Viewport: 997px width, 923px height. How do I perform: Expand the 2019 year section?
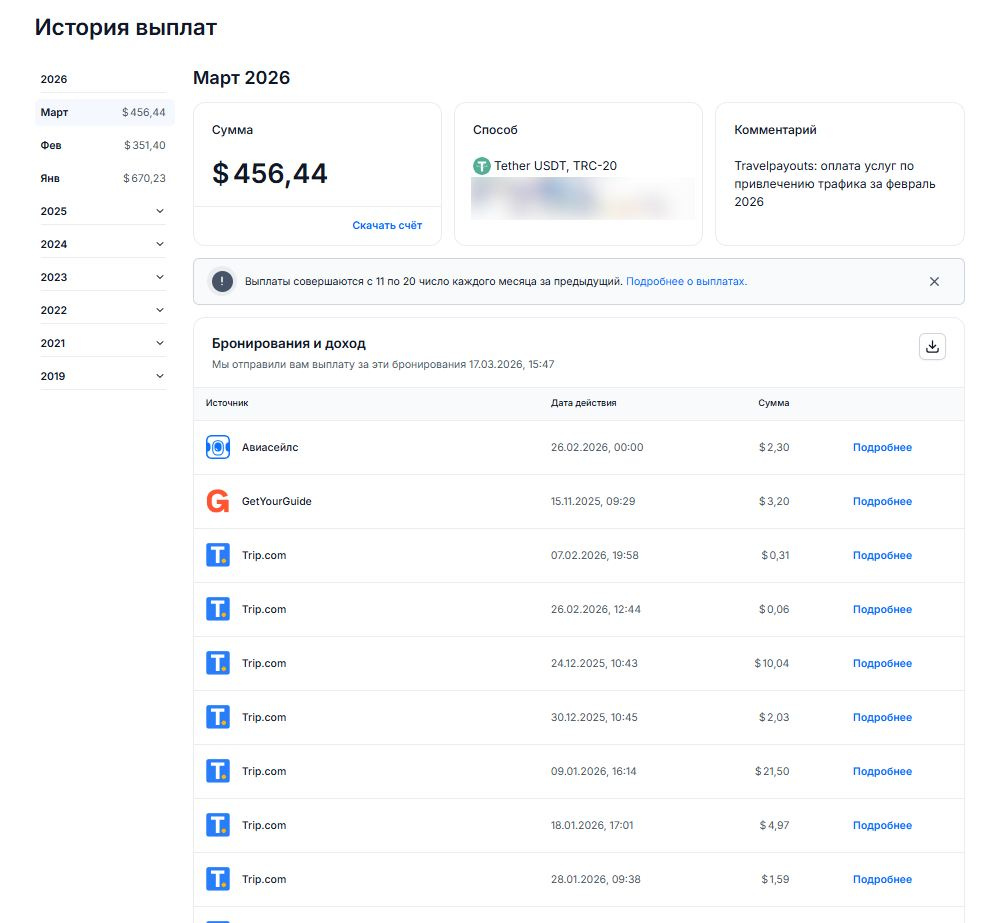[x=160, y=376]
